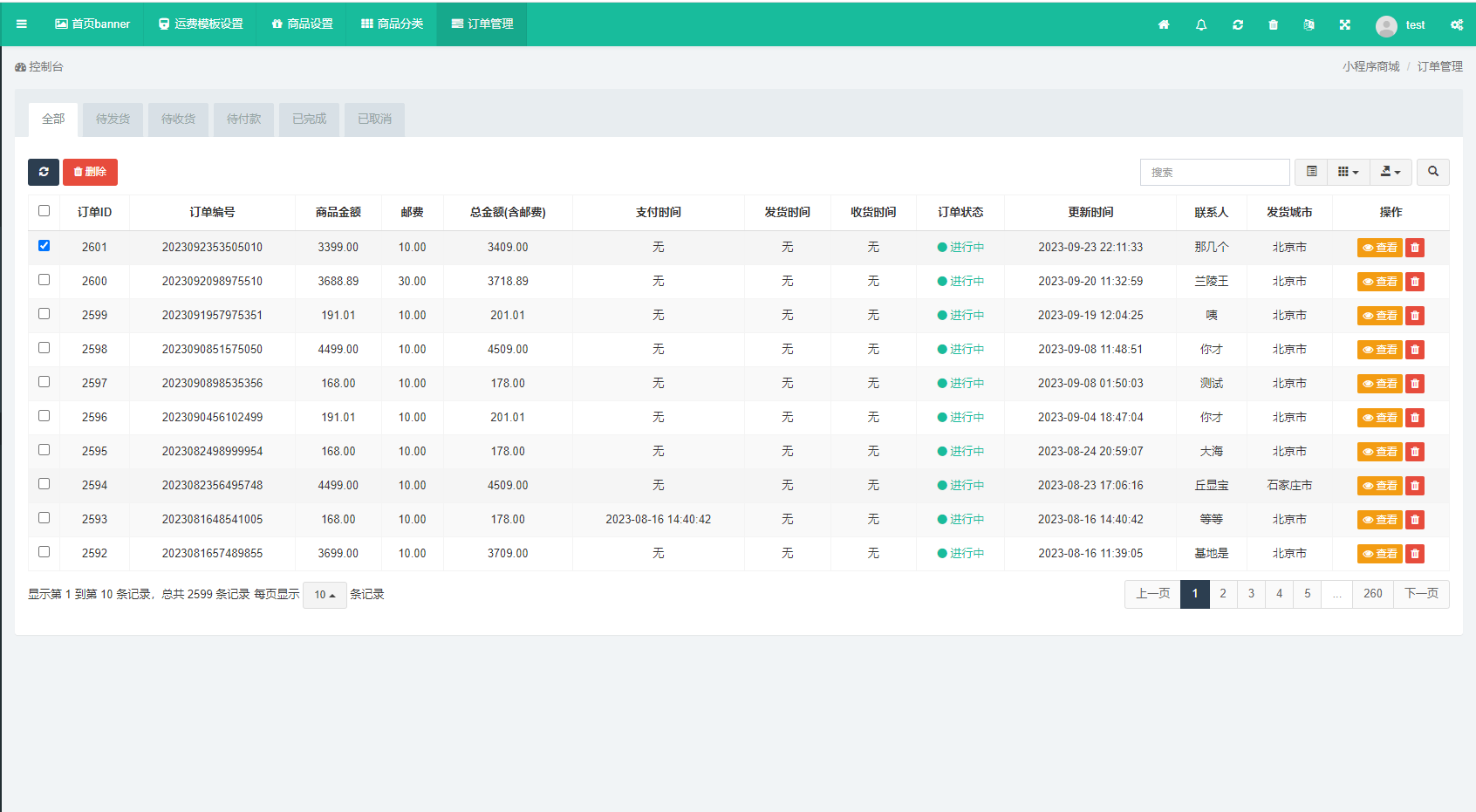Open the columns grid dropdown

click(1348, 172)
